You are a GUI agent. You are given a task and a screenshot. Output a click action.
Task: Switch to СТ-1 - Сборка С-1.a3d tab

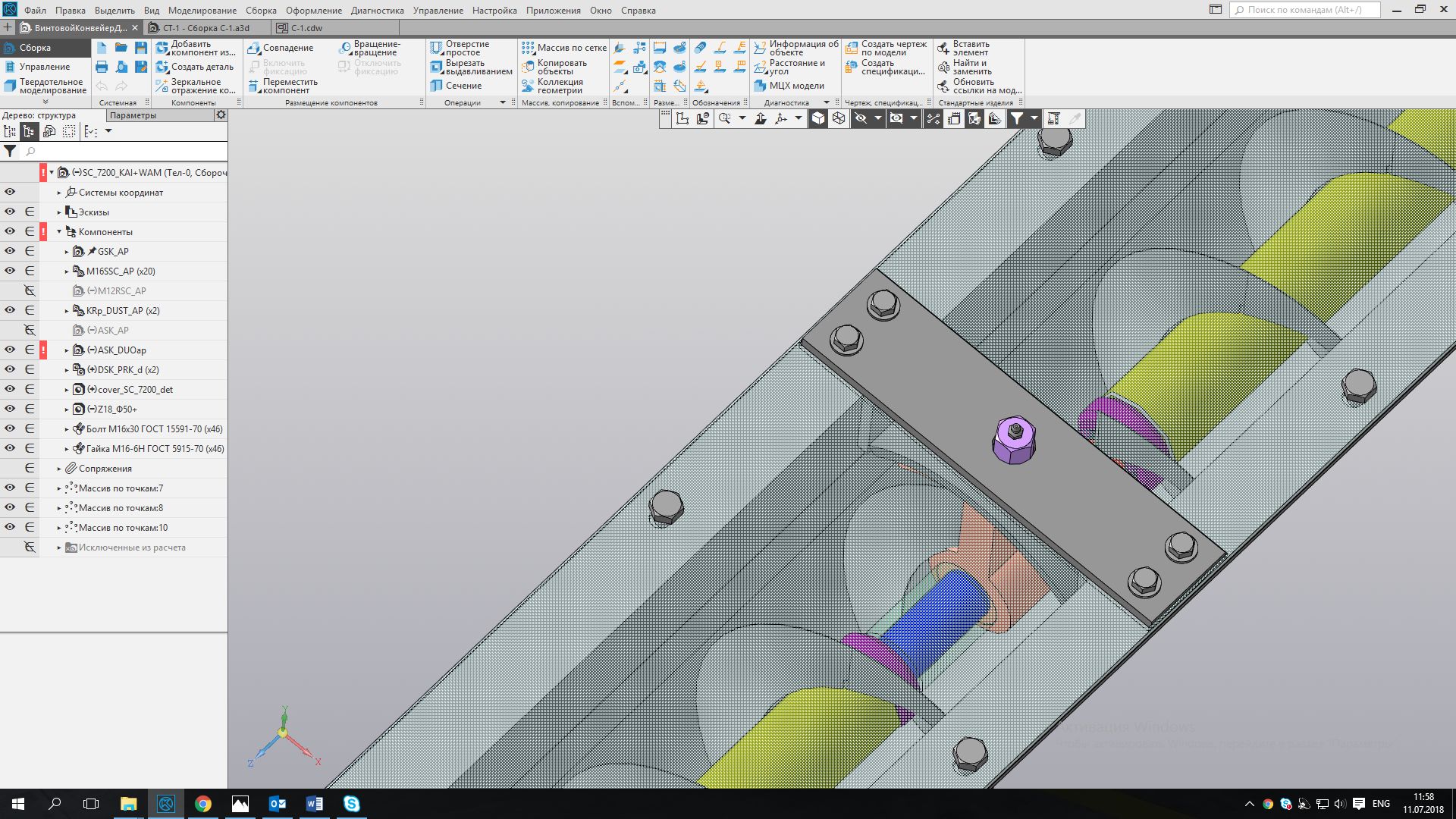pos(206,28)
